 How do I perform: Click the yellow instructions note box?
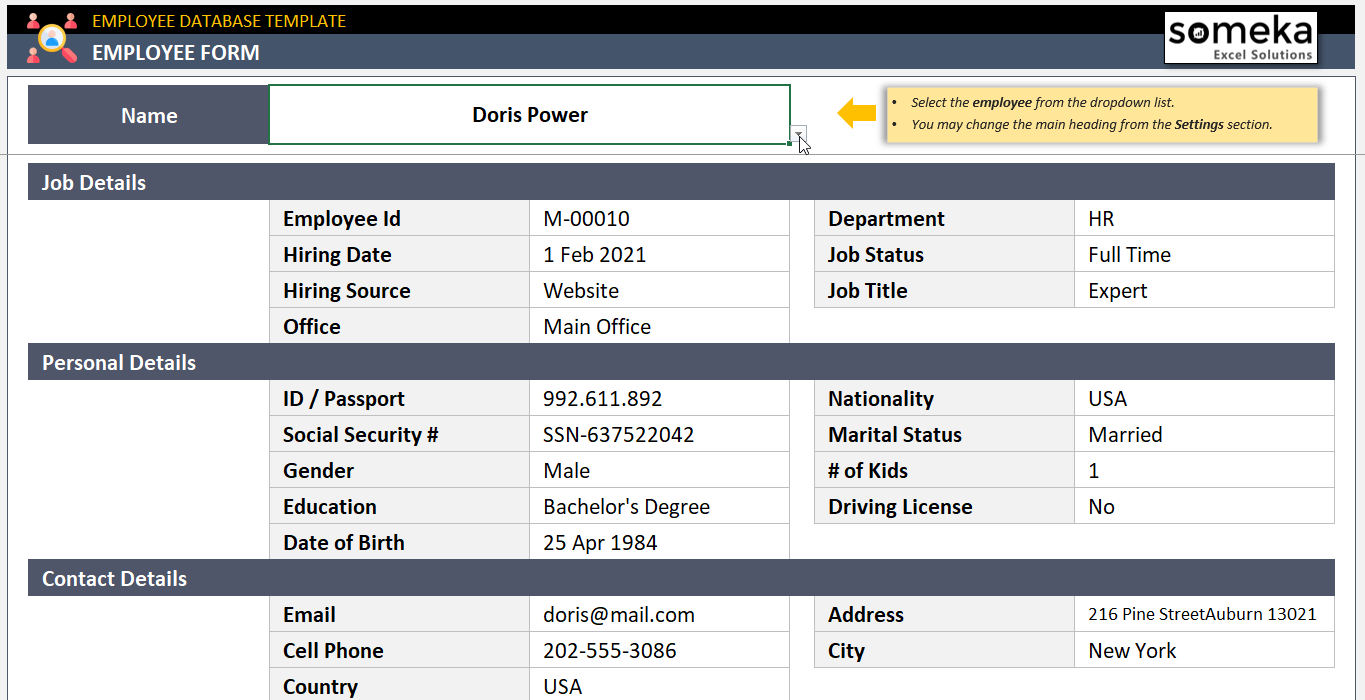point(1100,114)
